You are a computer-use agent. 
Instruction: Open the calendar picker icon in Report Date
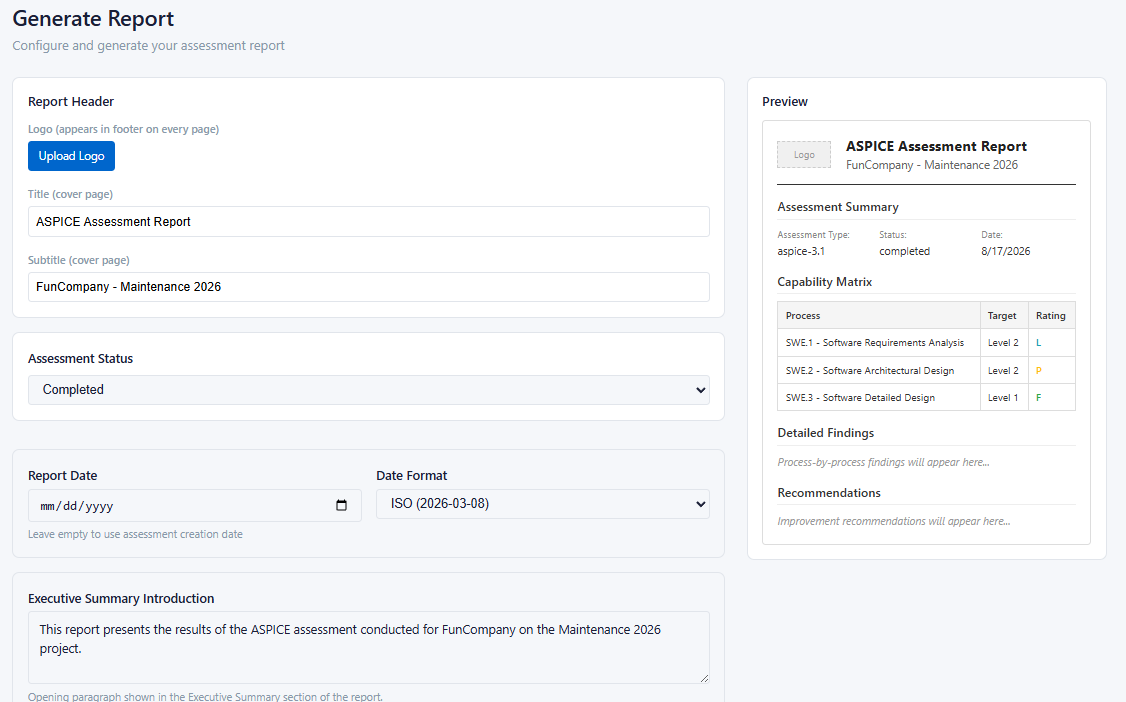341,505
